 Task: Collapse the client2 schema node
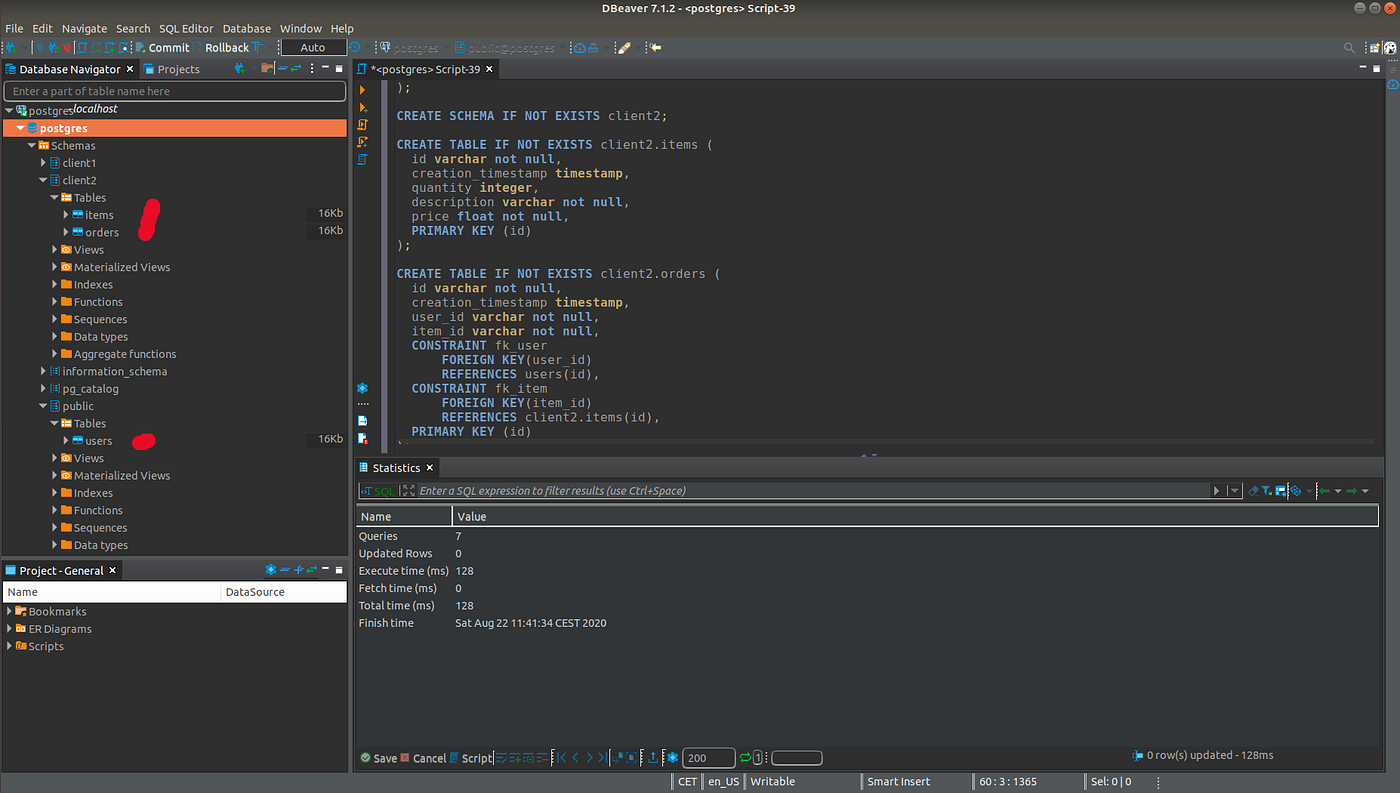click(x=43, y=180)
